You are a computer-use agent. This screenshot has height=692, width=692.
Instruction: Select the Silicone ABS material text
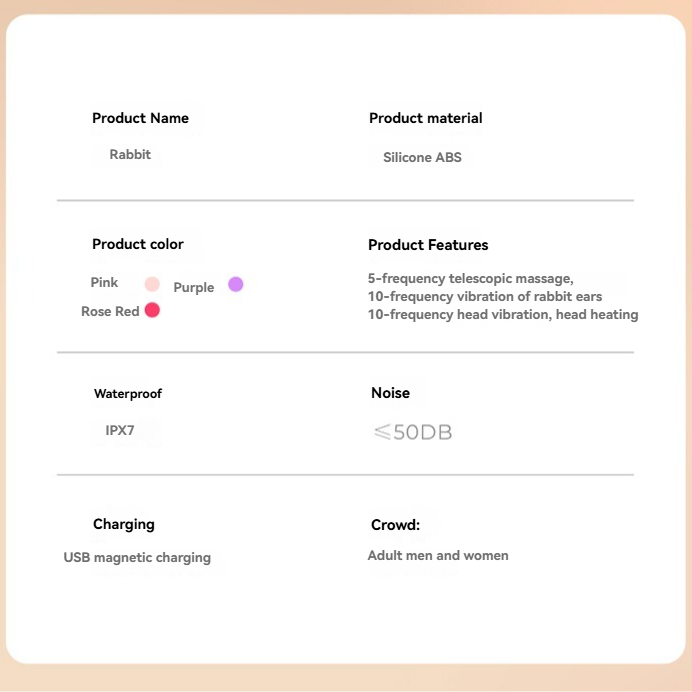(x=422, y=157)
